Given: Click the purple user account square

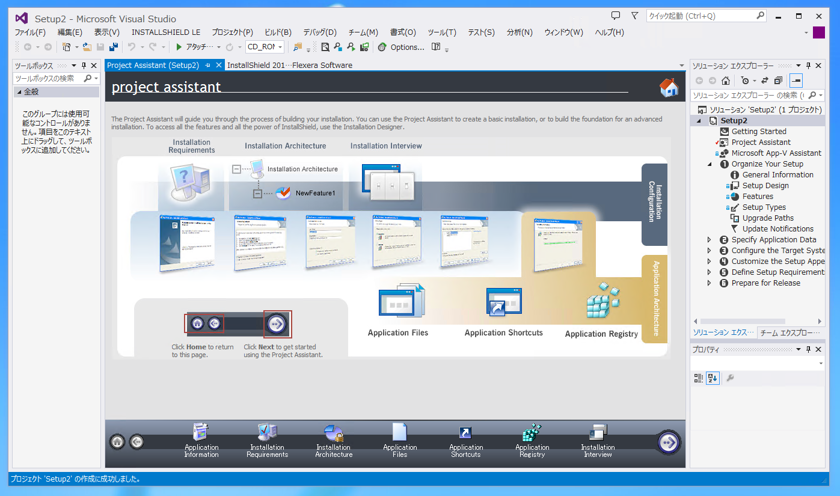Looking at the screenshot, I should pos(819,32).
